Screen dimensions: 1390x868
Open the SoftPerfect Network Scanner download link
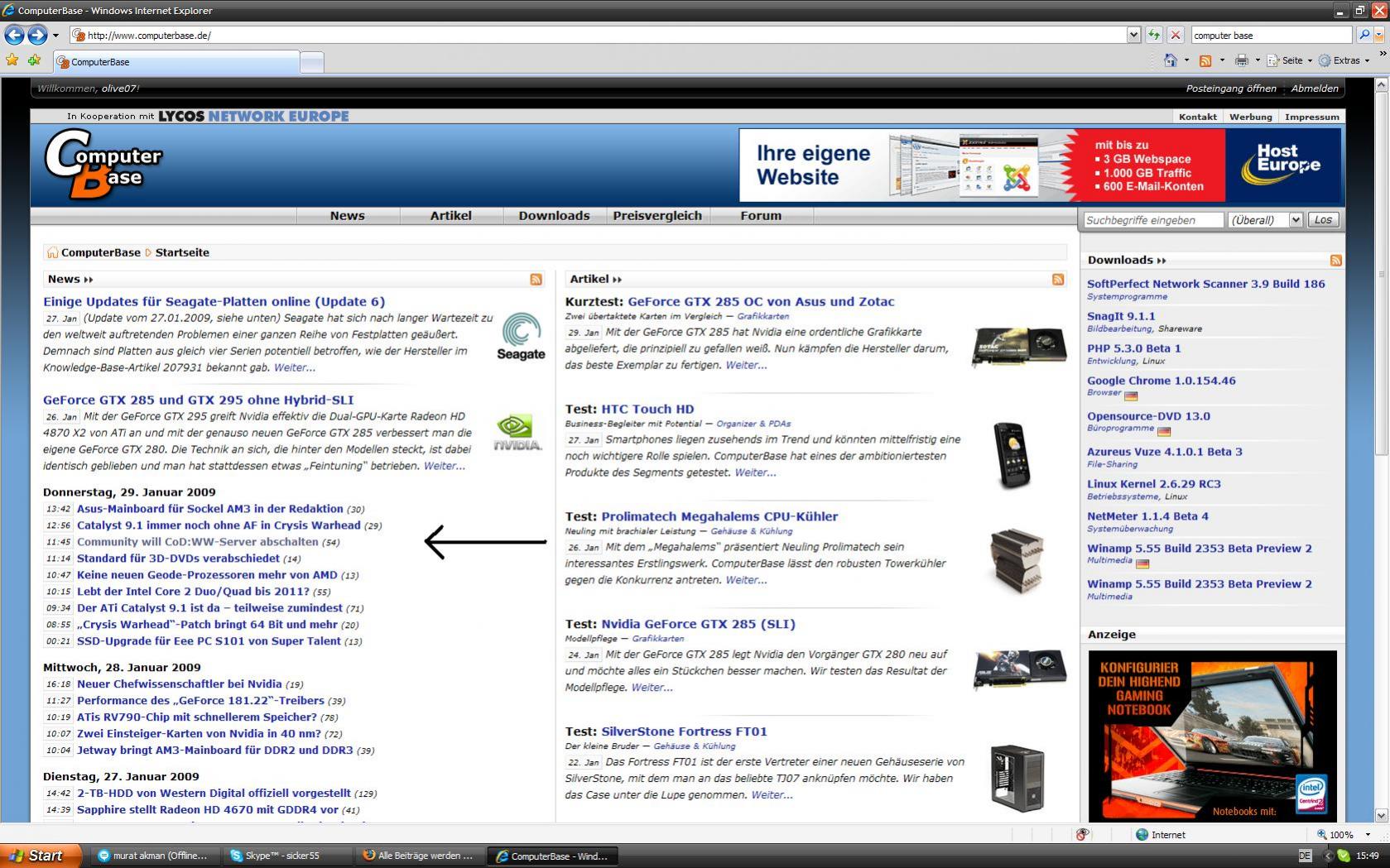(1205, 284)
